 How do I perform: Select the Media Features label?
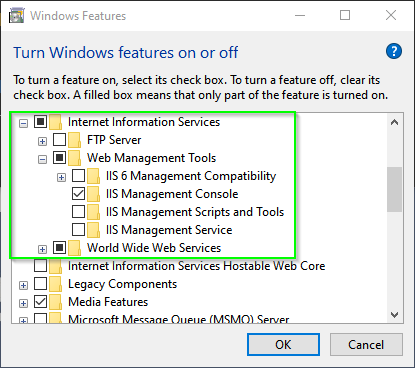(108, 302)
